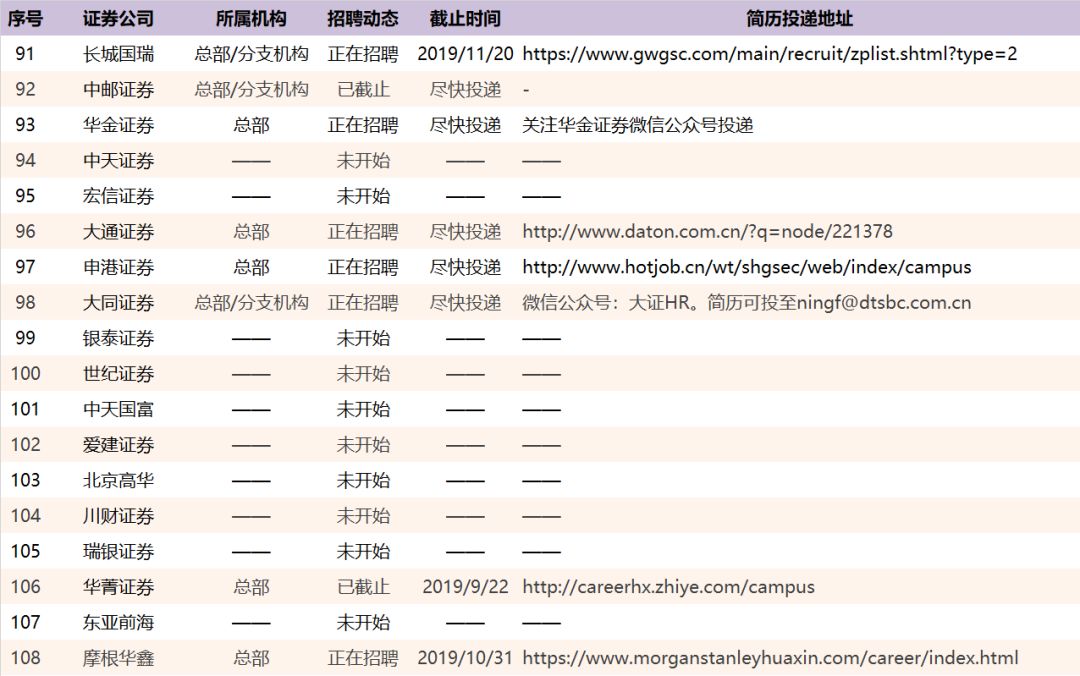1080x676 pixels.
Task: Click the 已截止 status of 华菁证券
Action: (x=363, y=586)
